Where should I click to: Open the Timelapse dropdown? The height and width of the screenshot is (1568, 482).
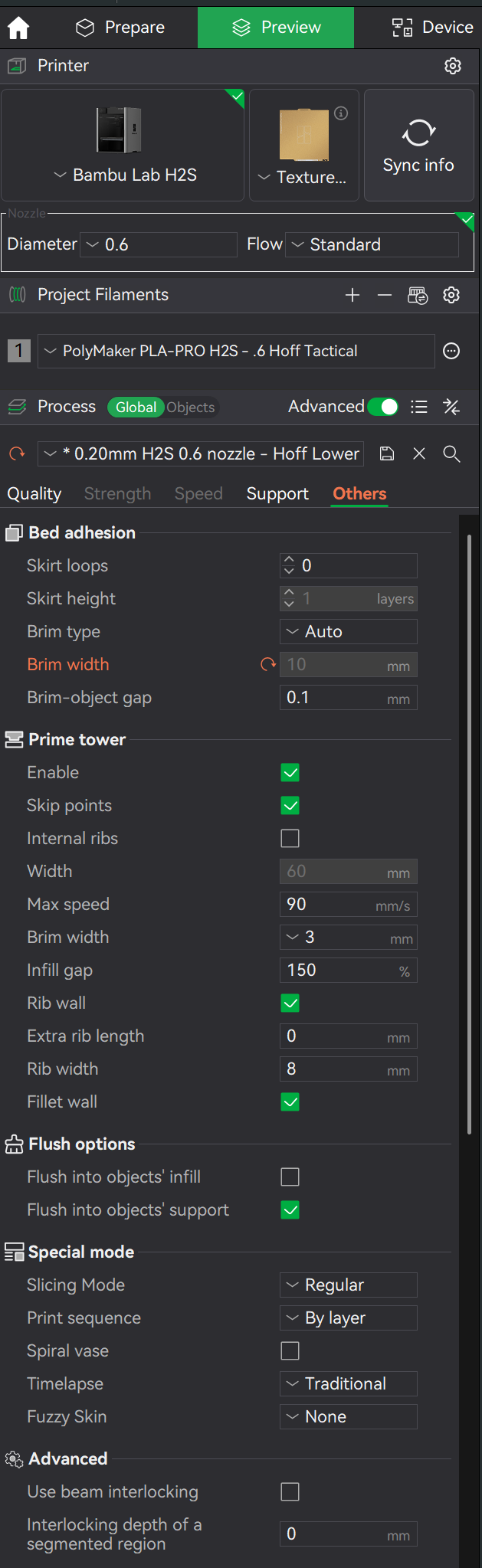pyautogui.click(x=349, y=1384)
